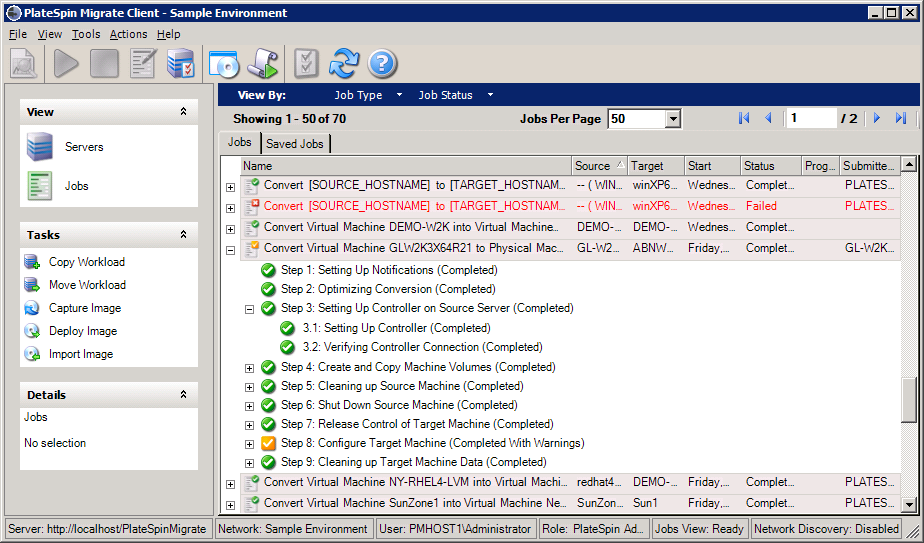Collapse the GLW2K3X64R21 conversion job row
The image size is (924, 543).
tap(231, 249)
